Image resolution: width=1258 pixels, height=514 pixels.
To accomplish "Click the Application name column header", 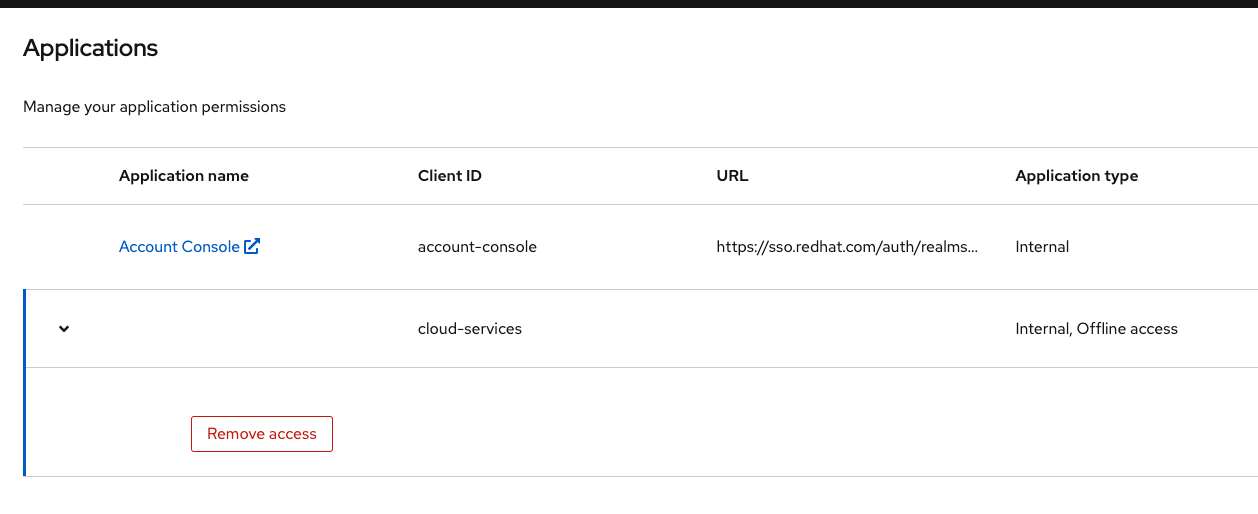I will click(184, 176).
